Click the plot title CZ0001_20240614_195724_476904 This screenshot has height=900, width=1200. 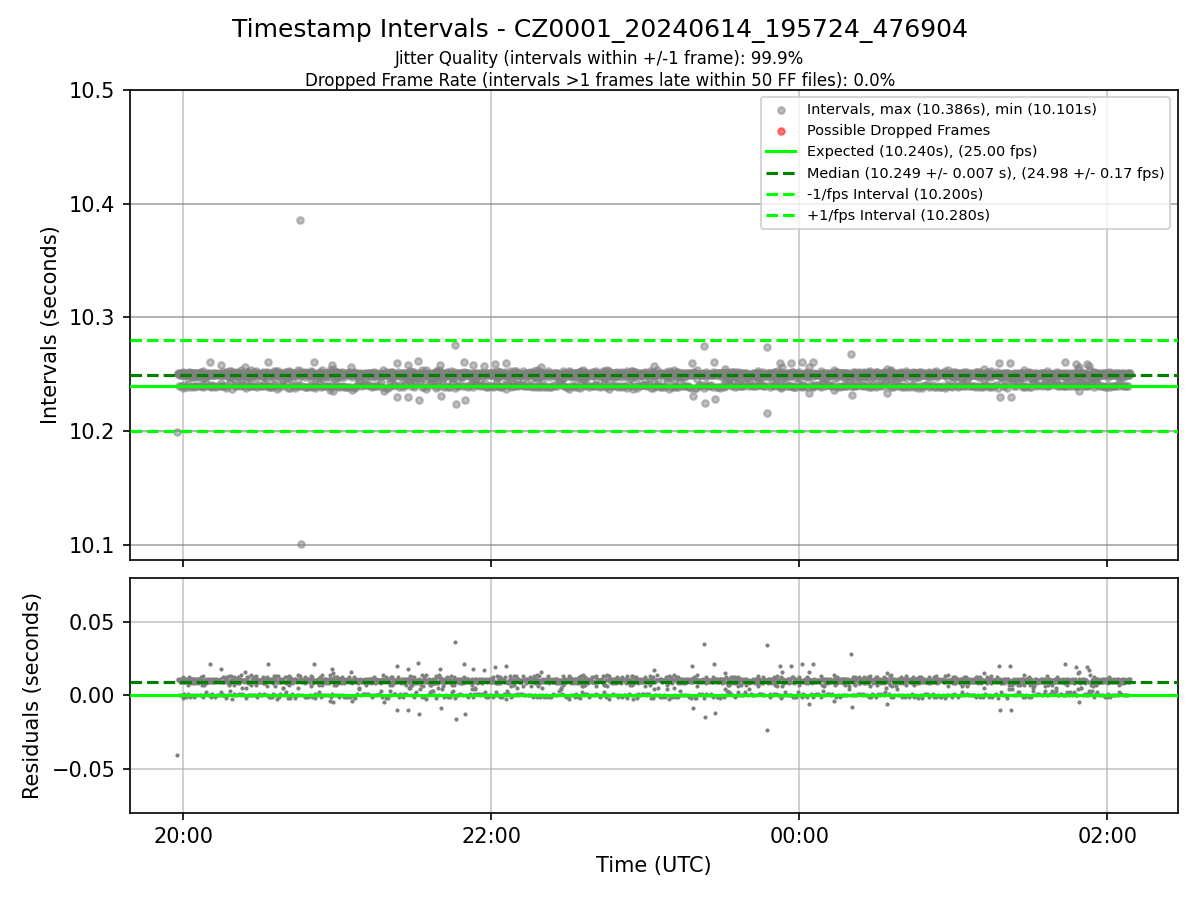coord(600,29)
